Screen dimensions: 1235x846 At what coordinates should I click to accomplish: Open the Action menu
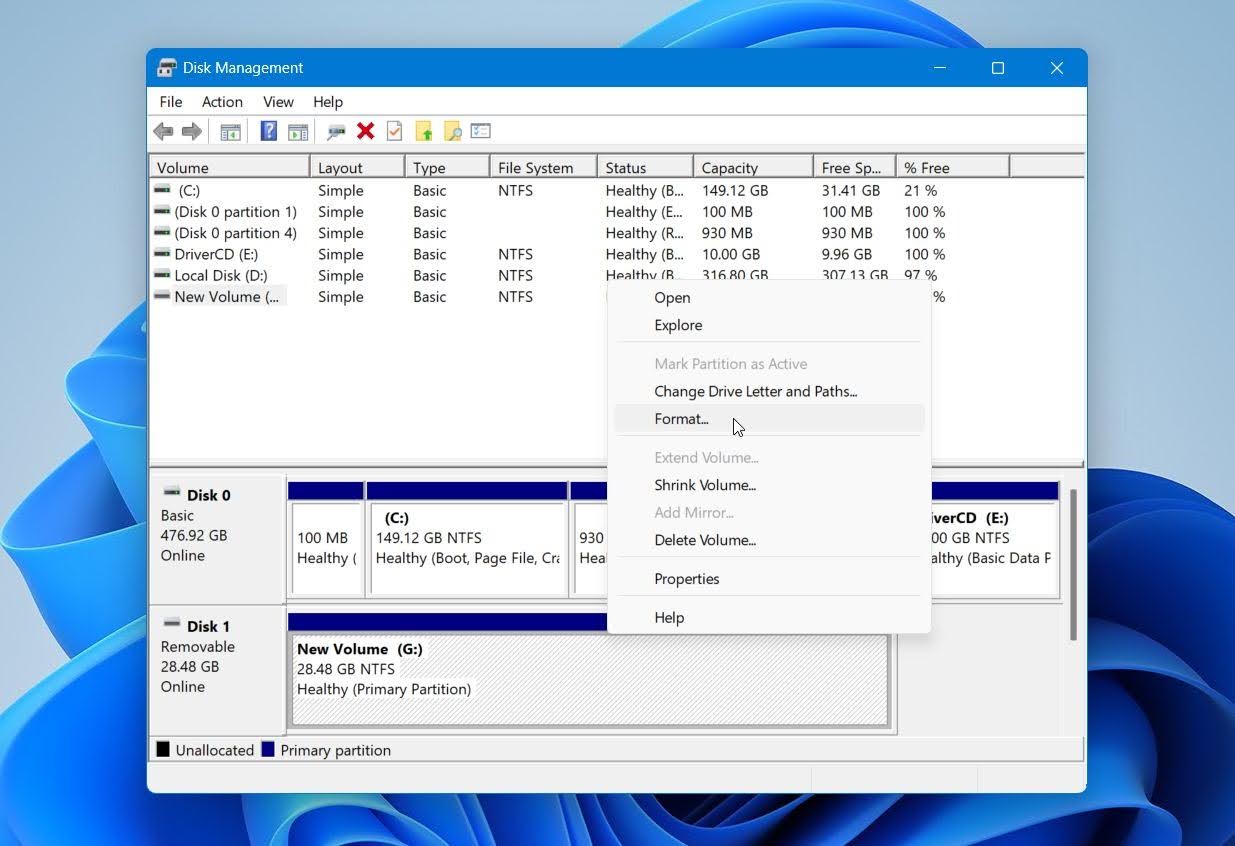tap(222, 102)
